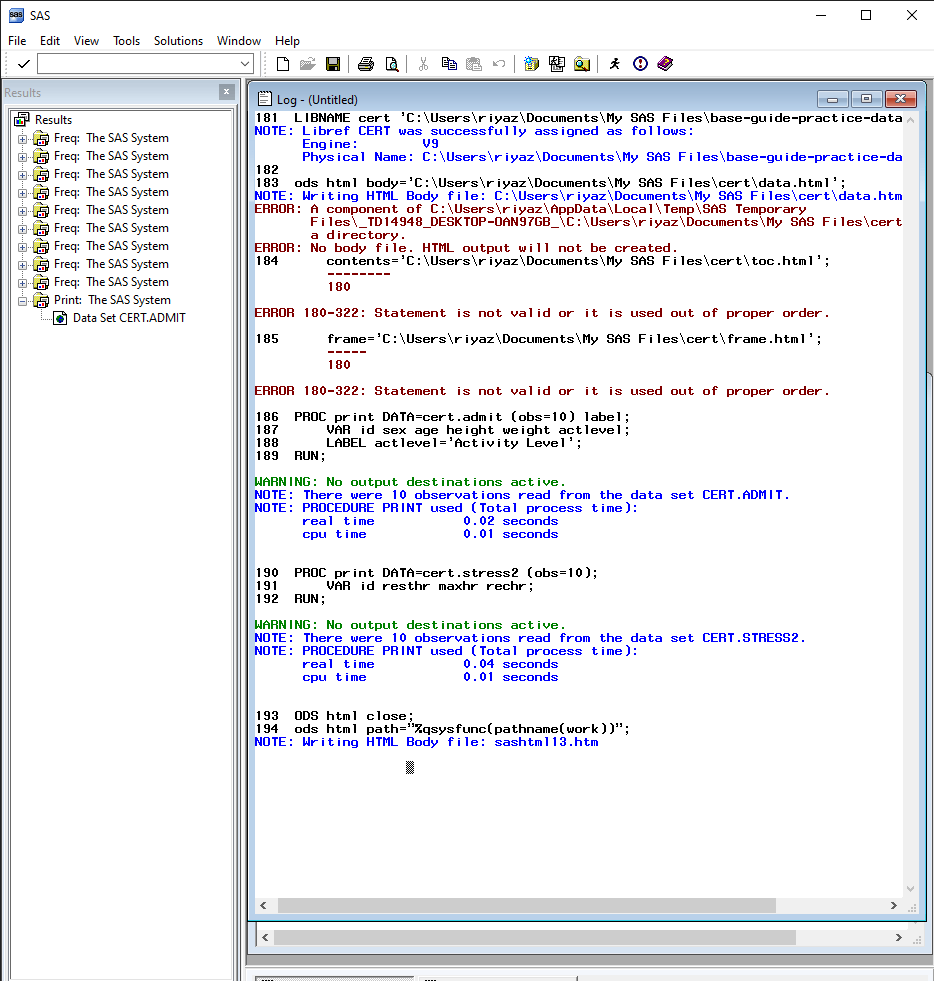Image resolution: width=934 pixels, height=981 pixels.
Task: Collapse the Print: The SAS System node
Action: point(23,301)
